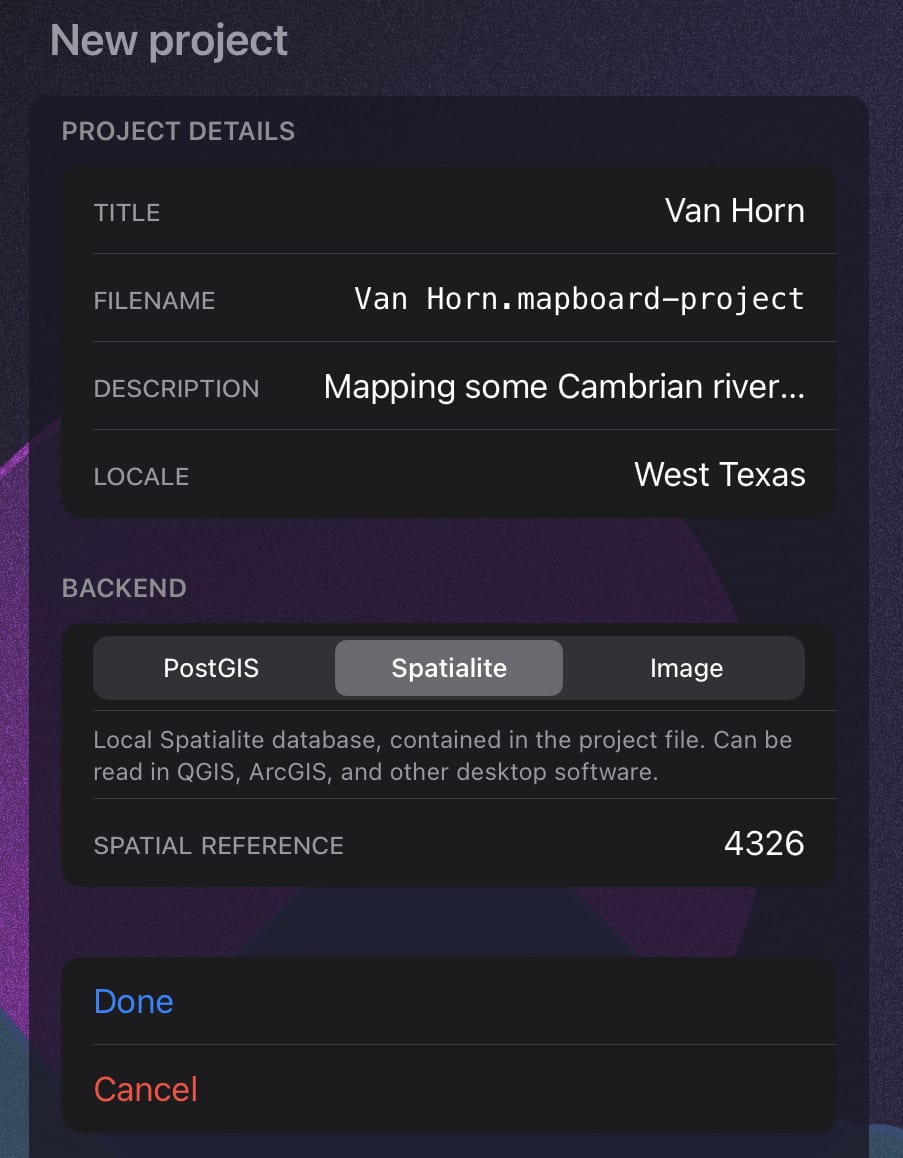Tap the LOCALE row label

coord(141,477)
